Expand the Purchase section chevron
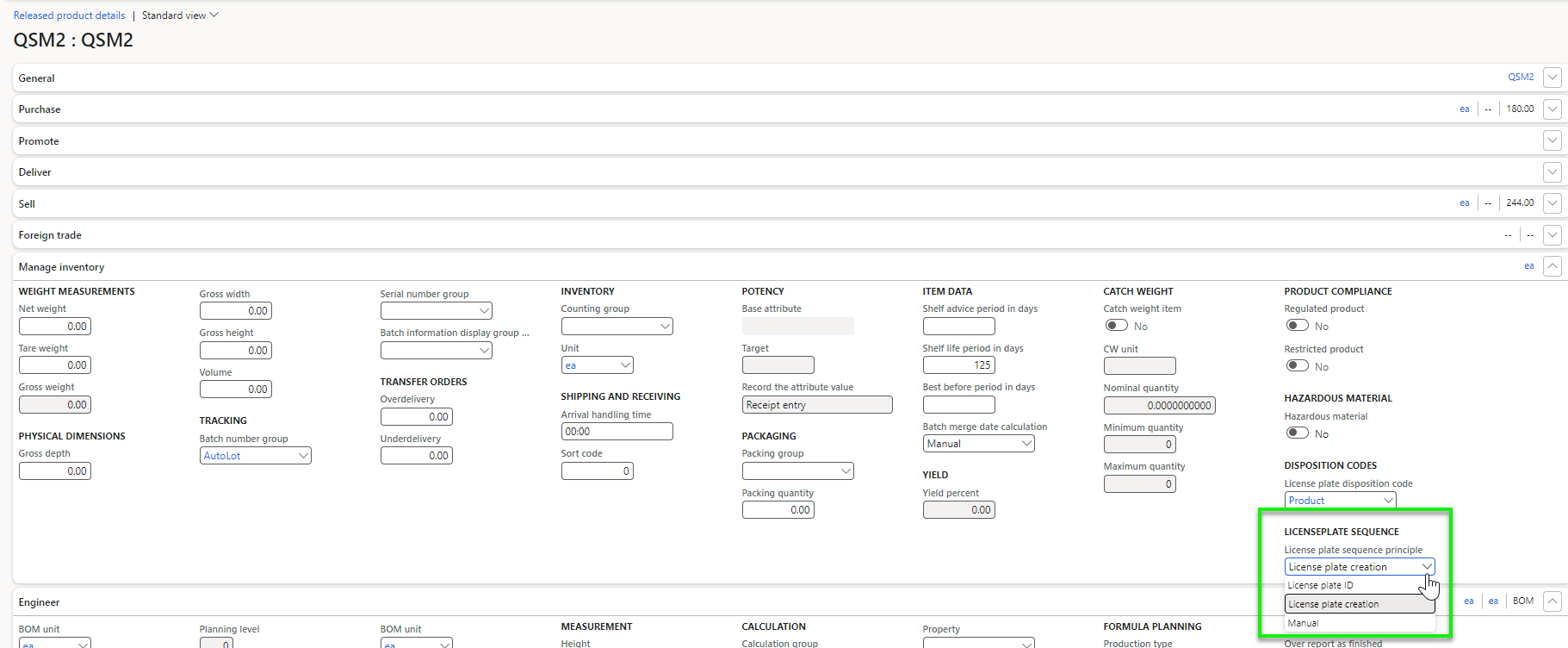Viewport: 1568px width, 648px height. 1553,109
